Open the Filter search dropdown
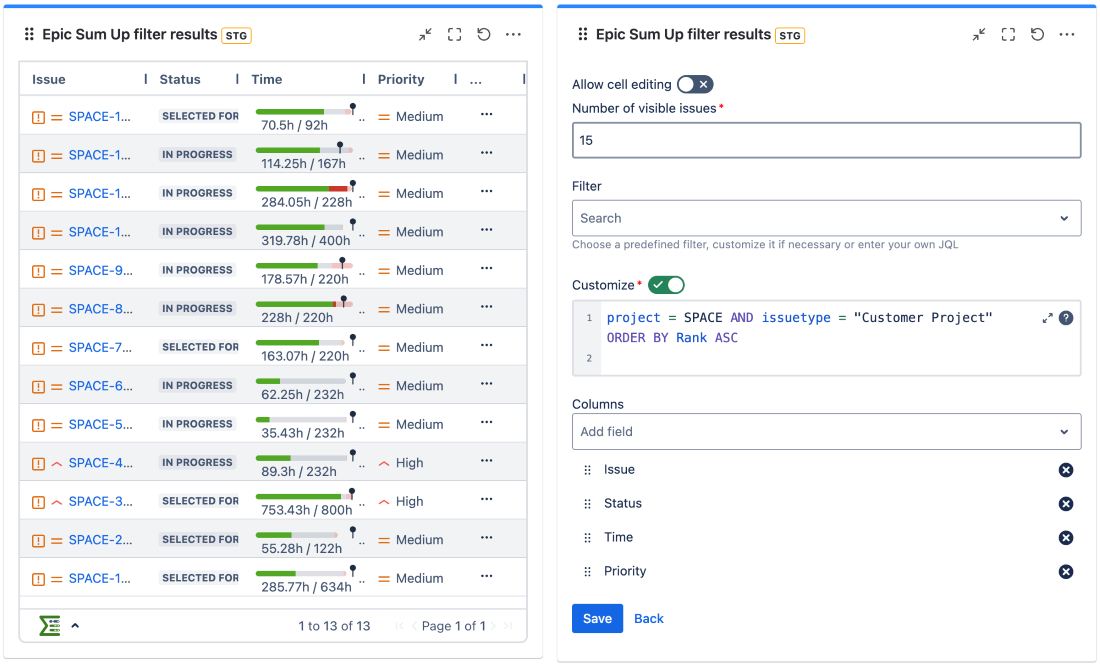 tap(826, 218)
